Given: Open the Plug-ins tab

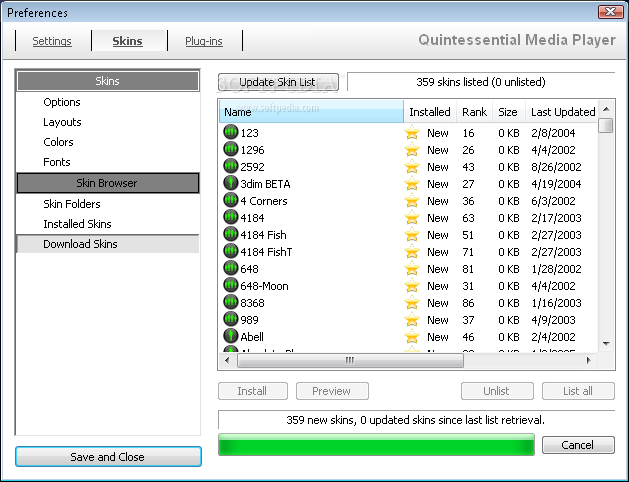Looking at the screenshot, I should [204, 41].
